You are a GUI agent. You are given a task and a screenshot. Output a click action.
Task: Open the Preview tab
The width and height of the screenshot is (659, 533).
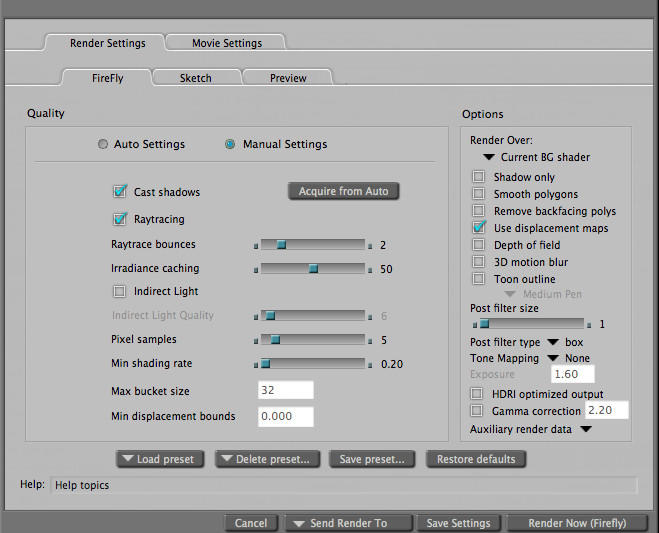pyautogui.click(x=288, y=78)
